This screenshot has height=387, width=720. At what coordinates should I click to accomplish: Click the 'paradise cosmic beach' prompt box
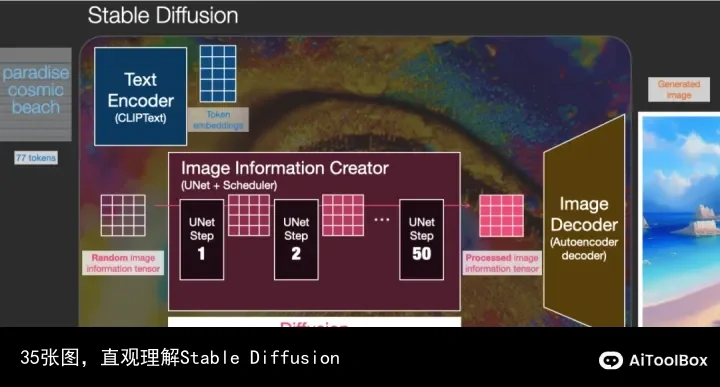36,94
